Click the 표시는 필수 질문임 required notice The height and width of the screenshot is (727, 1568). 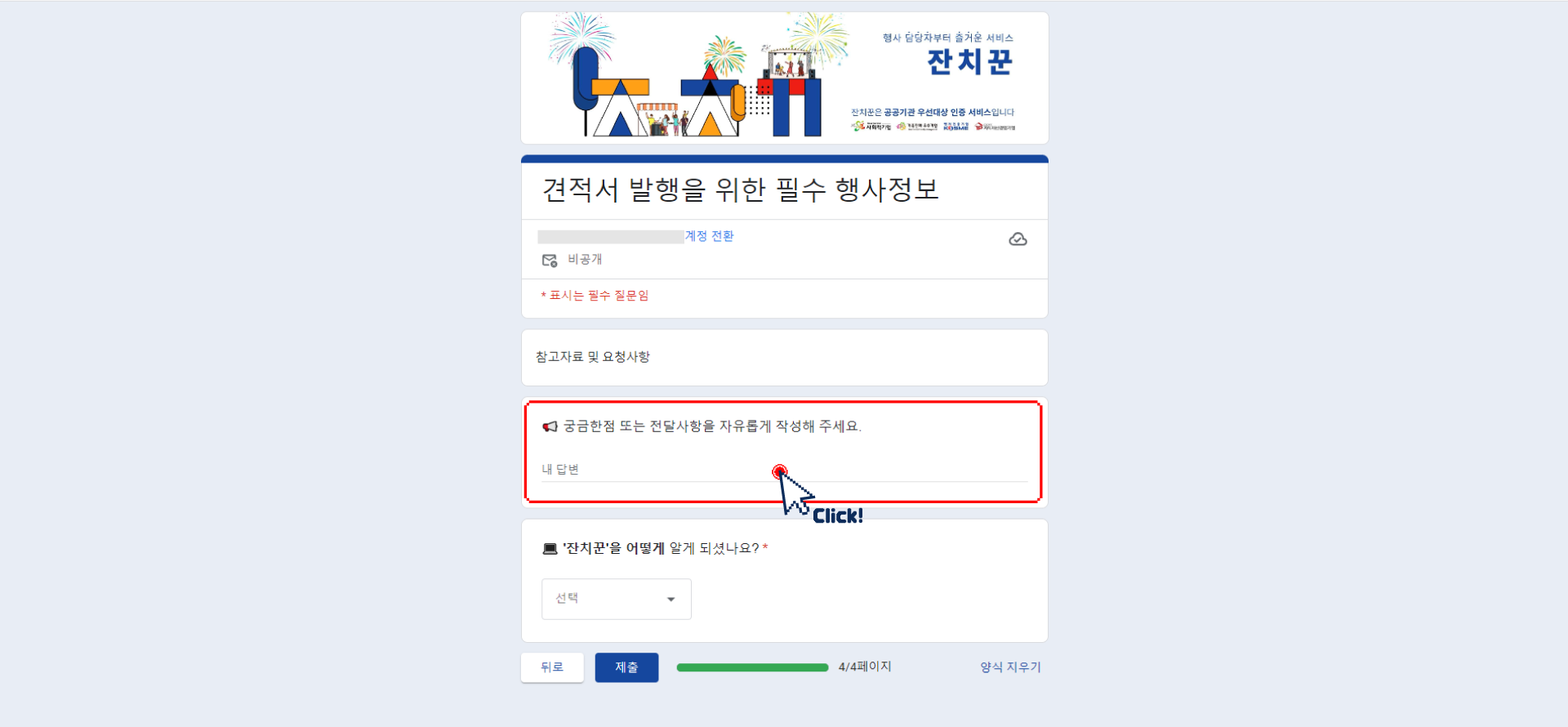point(595,296)
